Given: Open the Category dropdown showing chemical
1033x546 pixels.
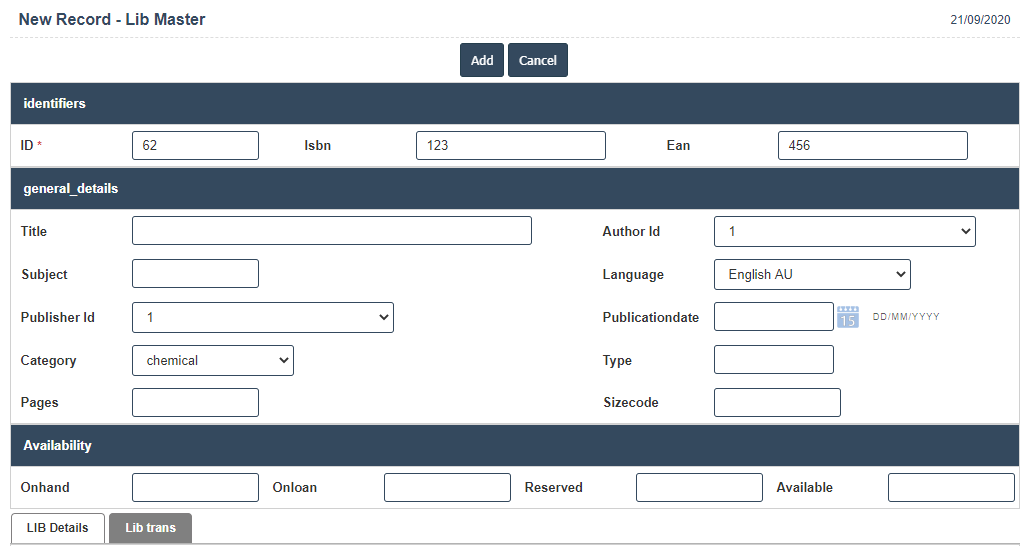Looking at the screenshot, I should [212, 360].
